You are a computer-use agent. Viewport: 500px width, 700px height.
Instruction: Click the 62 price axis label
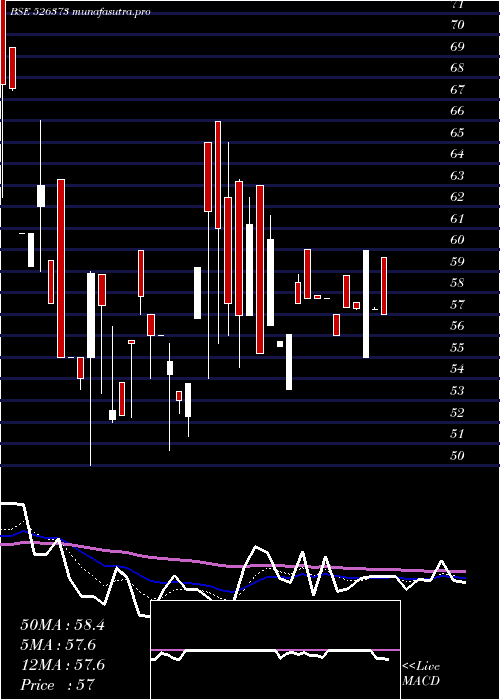click(x=458, y=197)
